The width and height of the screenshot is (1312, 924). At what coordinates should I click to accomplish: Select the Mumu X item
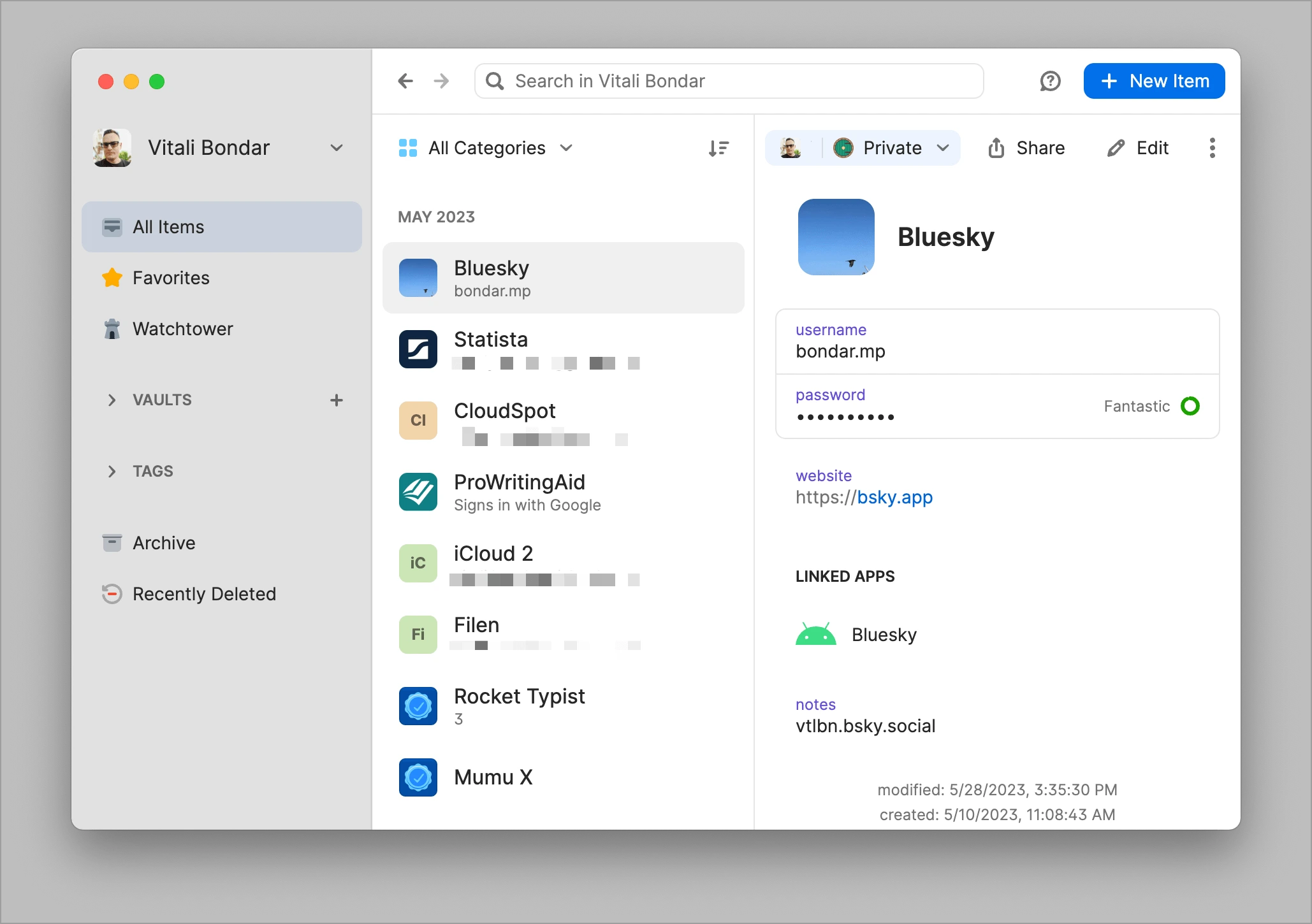[564, 777]
